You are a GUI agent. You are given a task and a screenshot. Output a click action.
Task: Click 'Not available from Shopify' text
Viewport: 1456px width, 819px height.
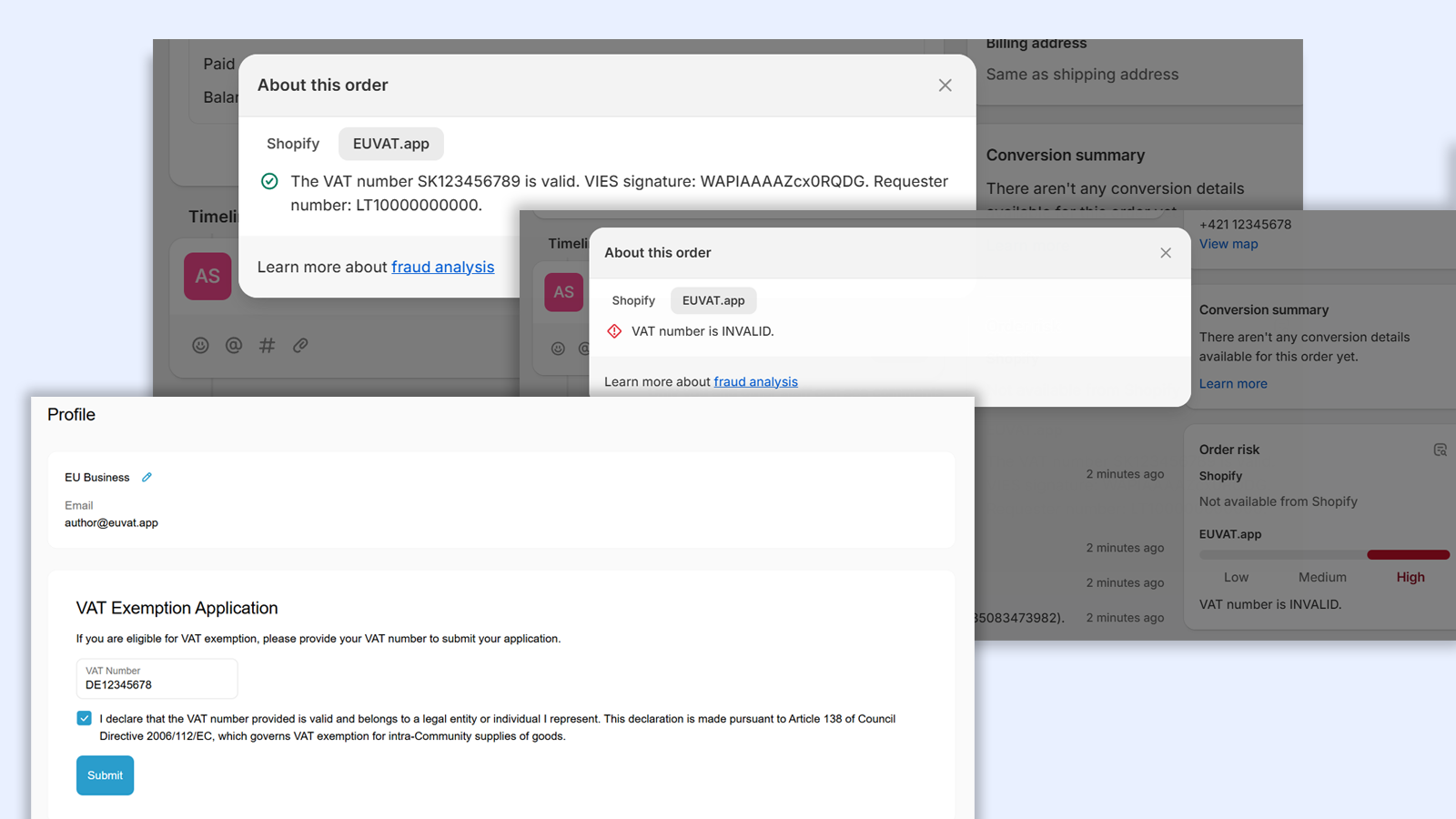[1278, 501]
